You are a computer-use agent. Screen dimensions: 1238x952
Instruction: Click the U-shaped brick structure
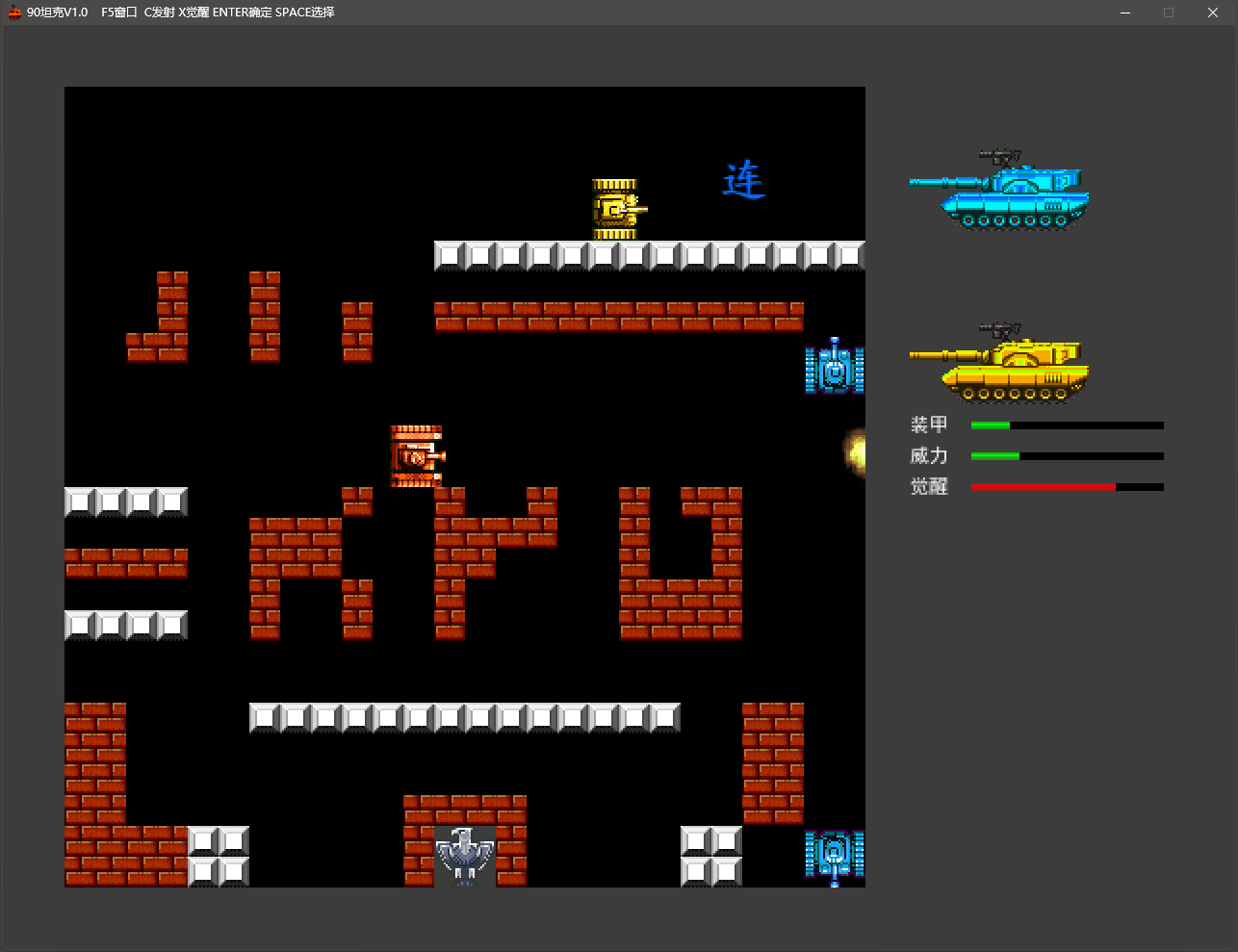pos(681,563)
